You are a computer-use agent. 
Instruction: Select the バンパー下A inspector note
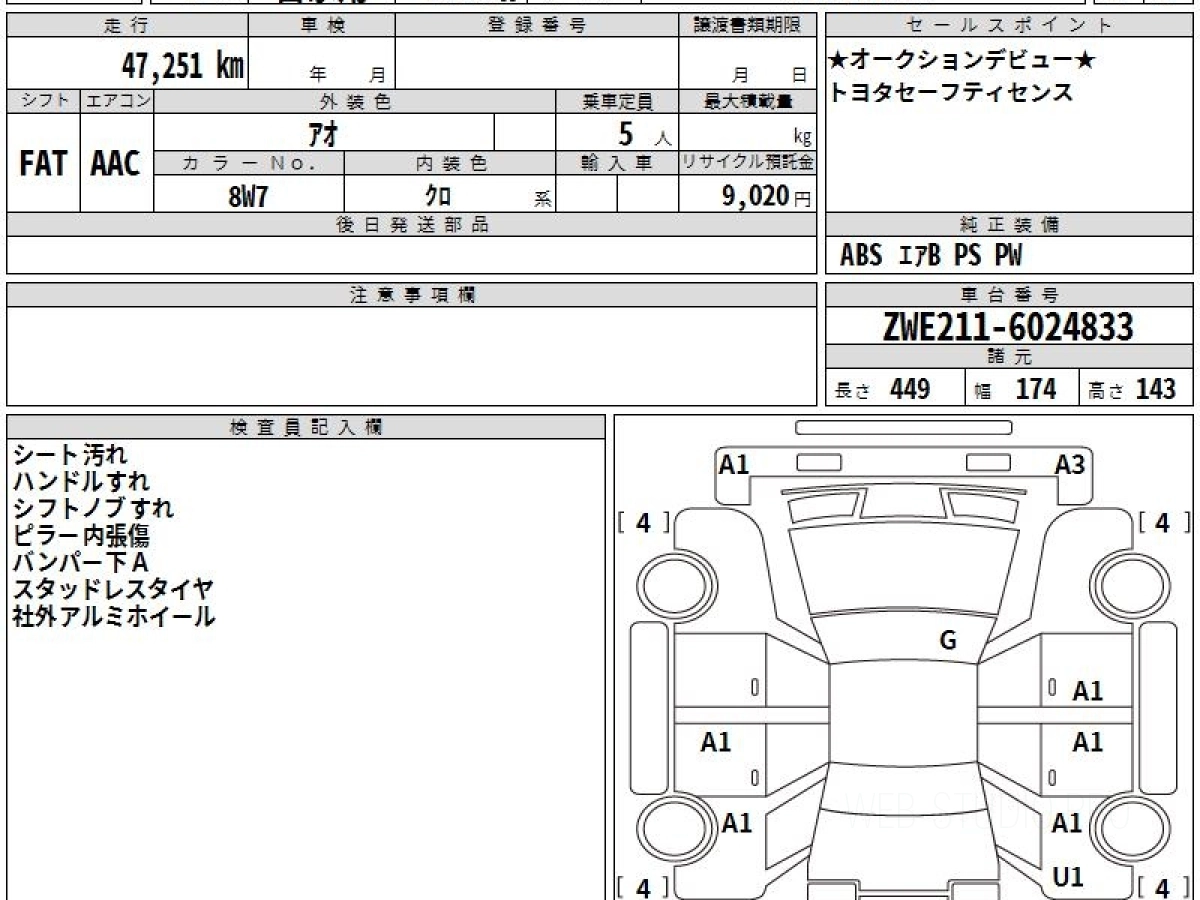pyautogui.click(x=80, y=563)
